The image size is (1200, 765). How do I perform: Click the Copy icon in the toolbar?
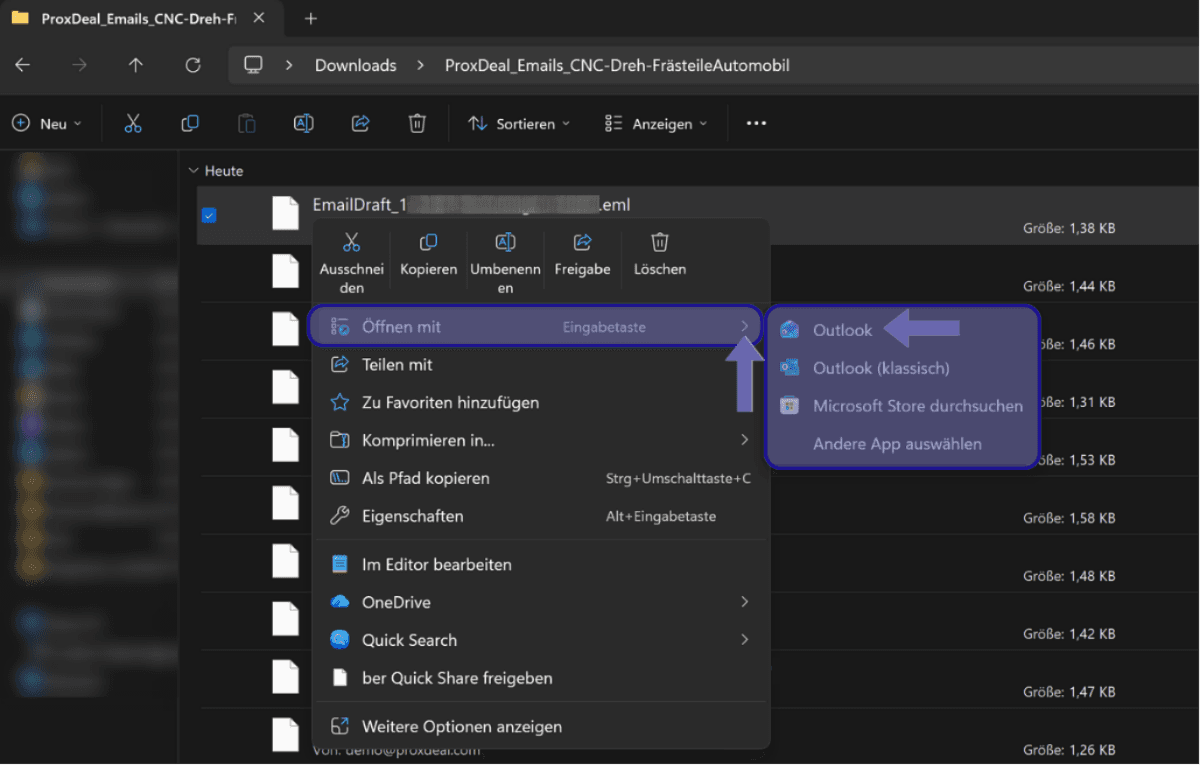coord(190,123)
